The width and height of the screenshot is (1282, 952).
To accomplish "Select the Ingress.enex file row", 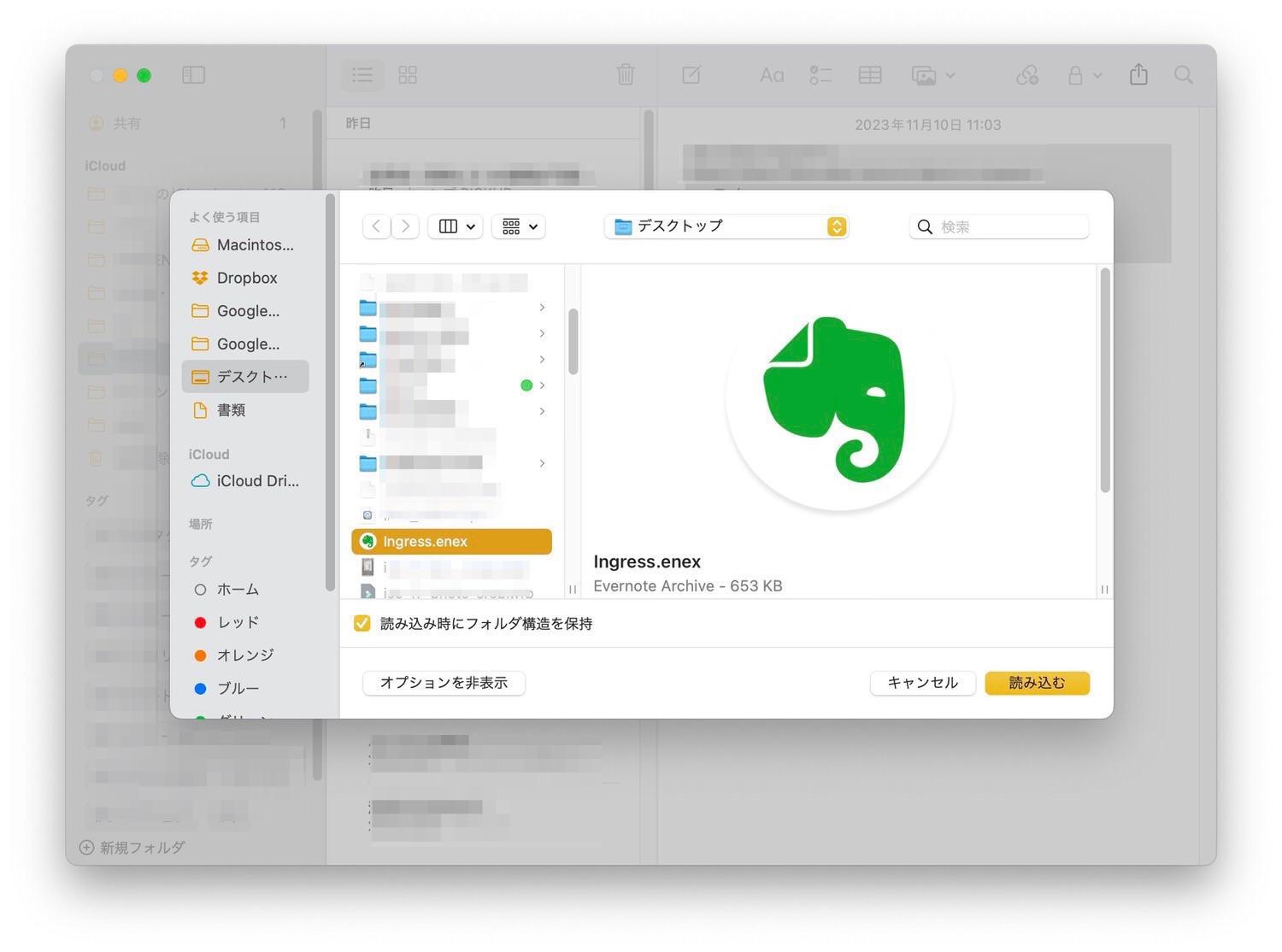I will coord(451,542).
